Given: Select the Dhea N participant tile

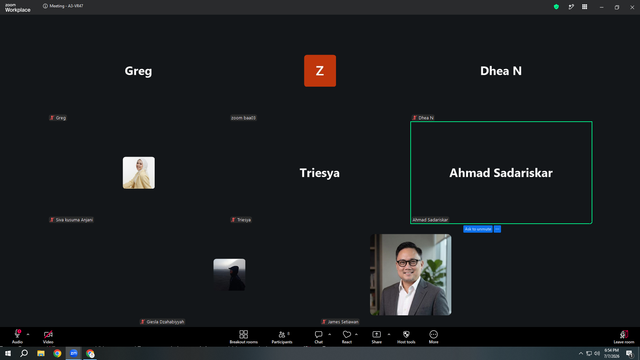Looking at the screenshot, I should click(501, 71).
